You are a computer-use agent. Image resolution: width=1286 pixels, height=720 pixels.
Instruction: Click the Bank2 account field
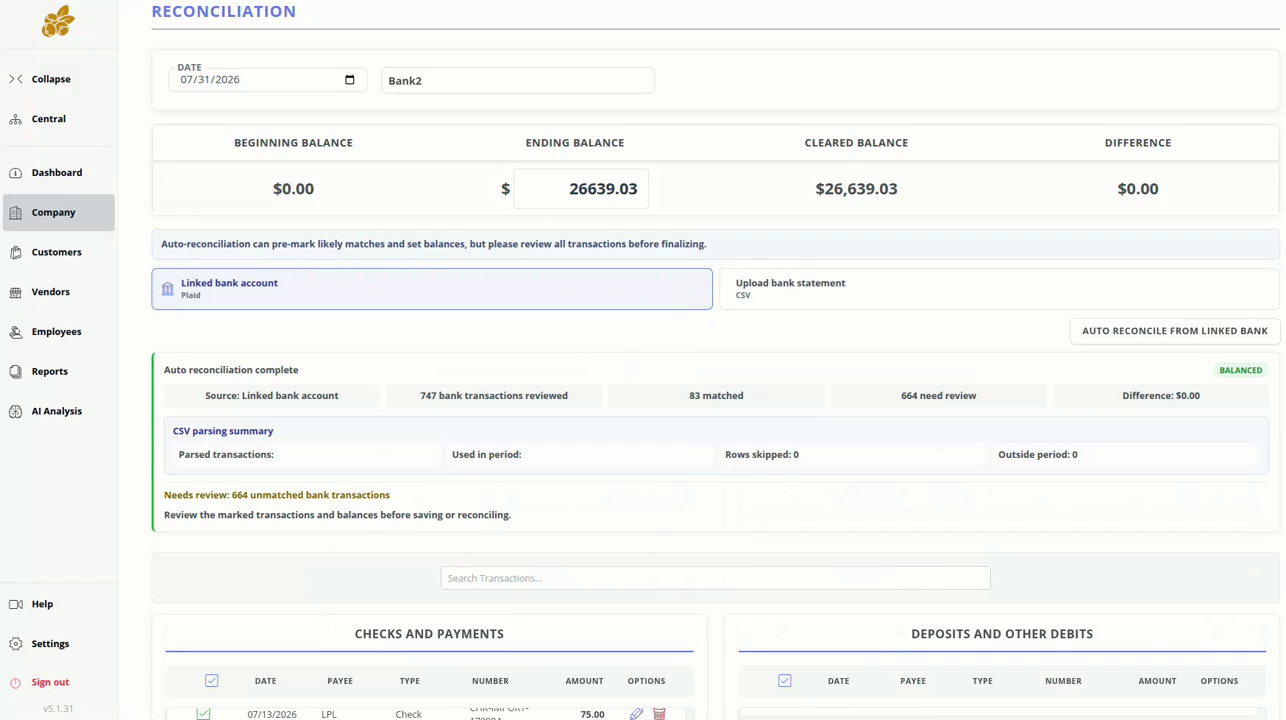pyautogui.click(x=518, y=81)
